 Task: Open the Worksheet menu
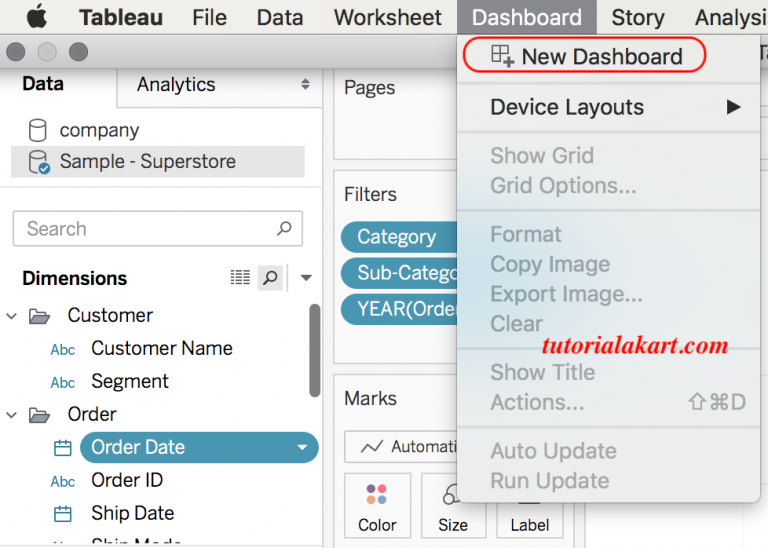387,18
